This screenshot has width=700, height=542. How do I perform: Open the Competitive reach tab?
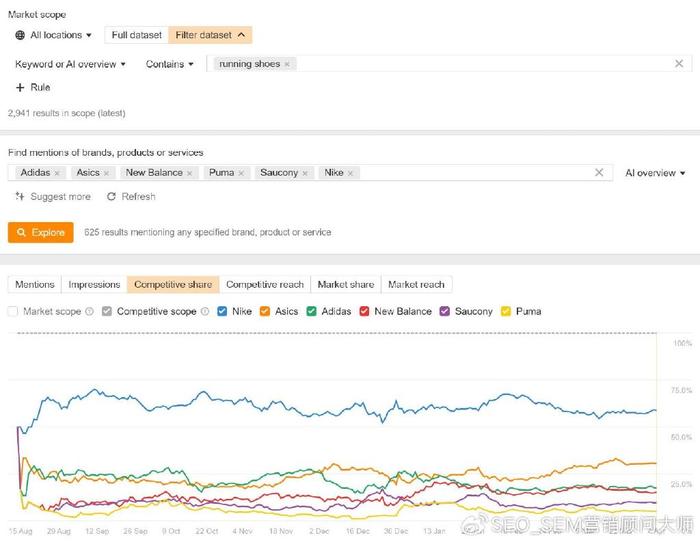tap(265, 284)
